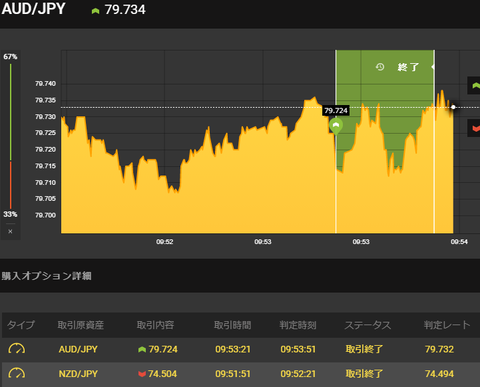Click the red LOW arrow button at chart edge

474,128
